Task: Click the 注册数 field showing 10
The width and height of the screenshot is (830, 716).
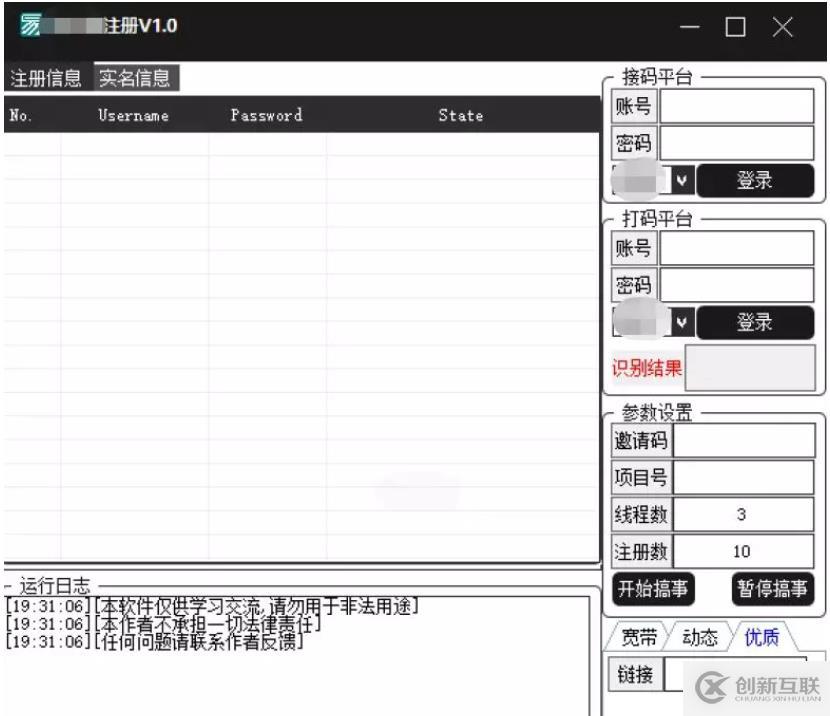Action: point(745,549)
